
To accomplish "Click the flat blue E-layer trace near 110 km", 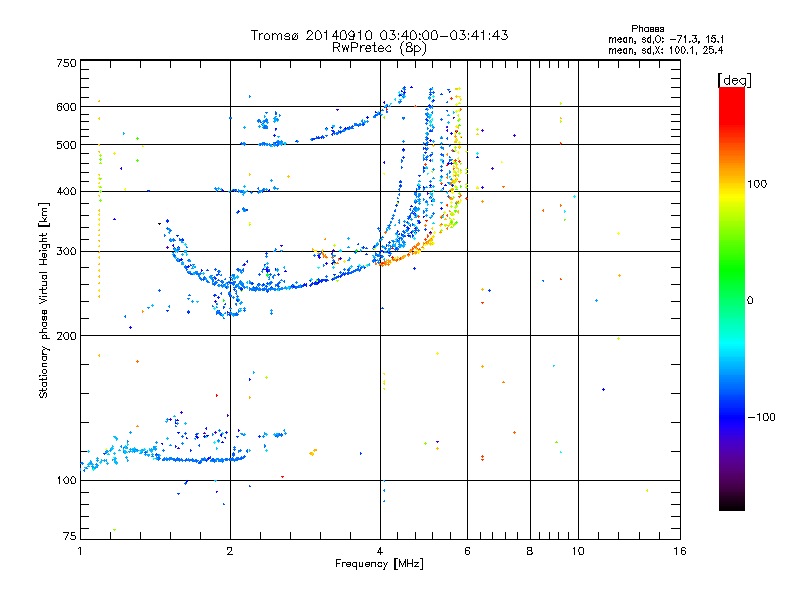I will 202,460.
